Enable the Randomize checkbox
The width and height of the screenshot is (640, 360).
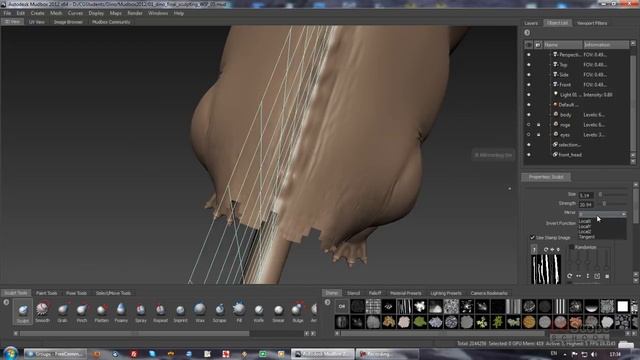coord(571,247)
